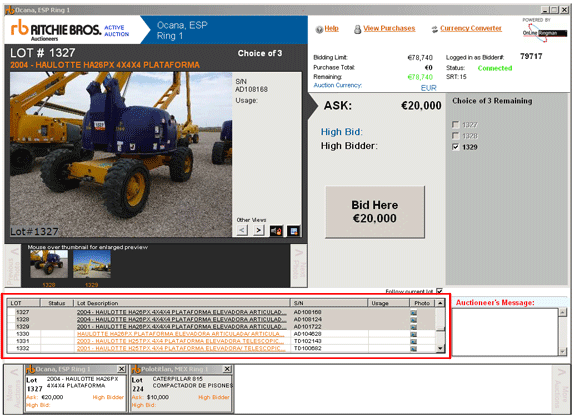Click serial number AD104628 cell
This screenshot has height=418, width=575.
pos(307,334)
